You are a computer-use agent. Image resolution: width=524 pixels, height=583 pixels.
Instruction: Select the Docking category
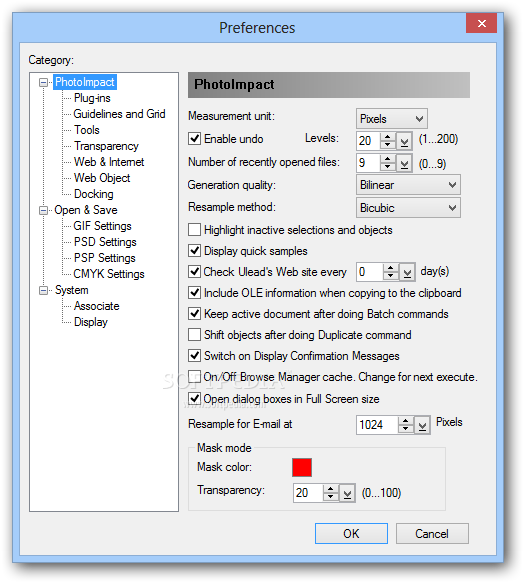tap(94, 194)
